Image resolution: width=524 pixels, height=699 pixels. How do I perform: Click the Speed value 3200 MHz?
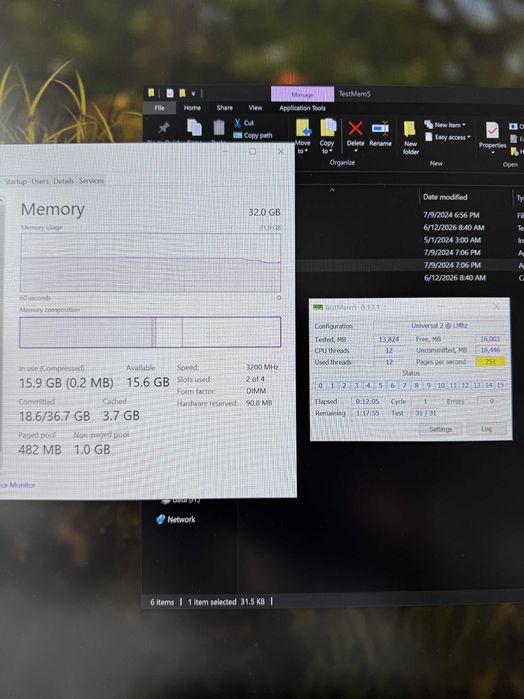[x=262, y=367]
